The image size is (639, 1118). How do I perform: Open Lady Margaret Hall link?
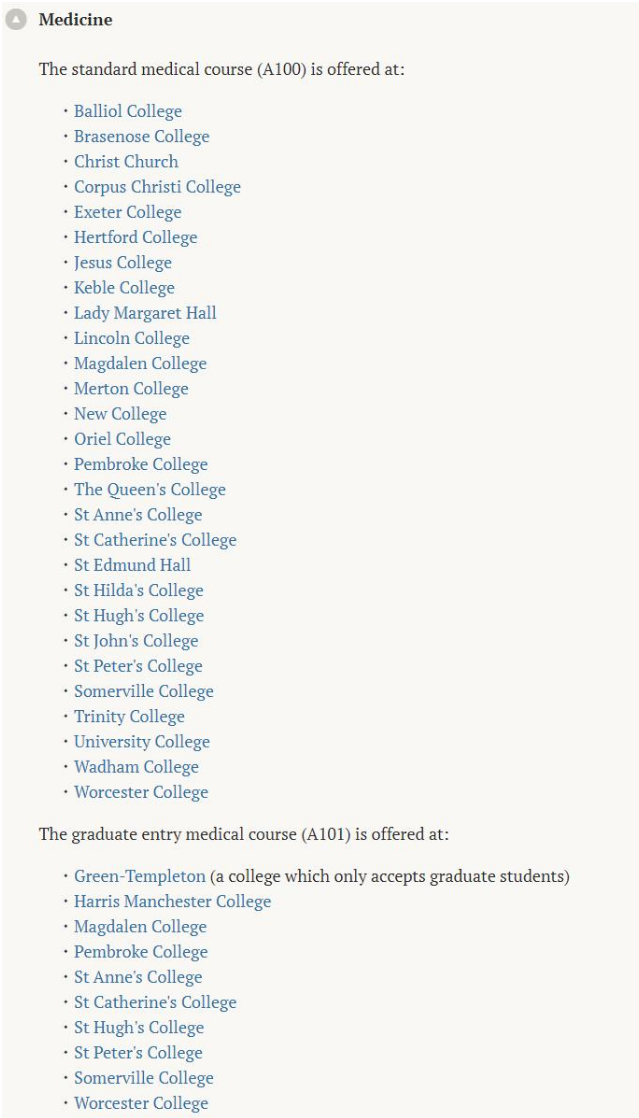(145, 313)
